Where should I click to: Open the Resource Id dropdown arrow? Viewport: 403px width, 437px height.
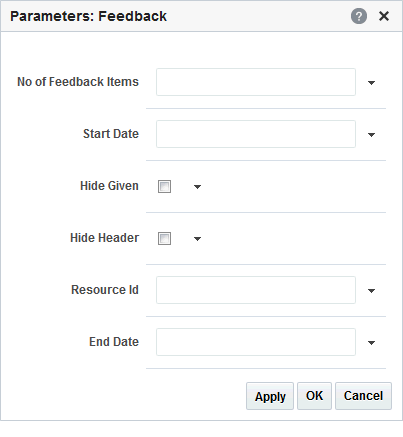tap(371, 290)
